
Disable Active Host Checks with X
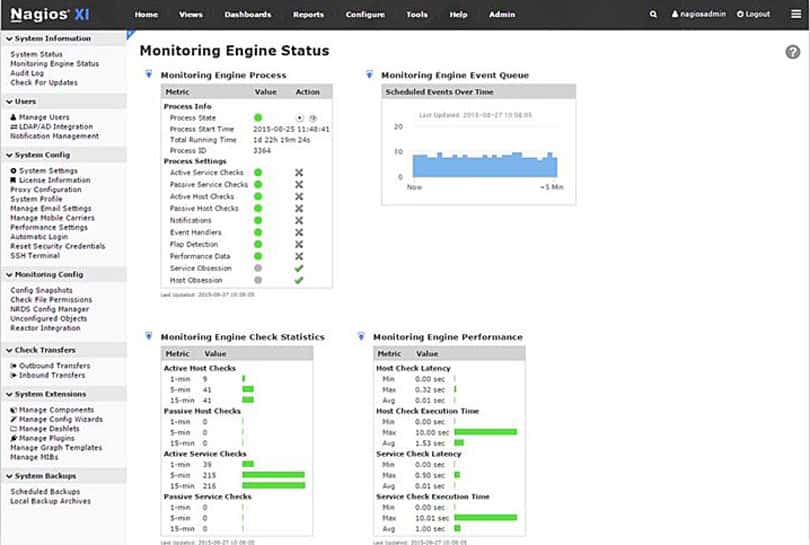[299, 196]
